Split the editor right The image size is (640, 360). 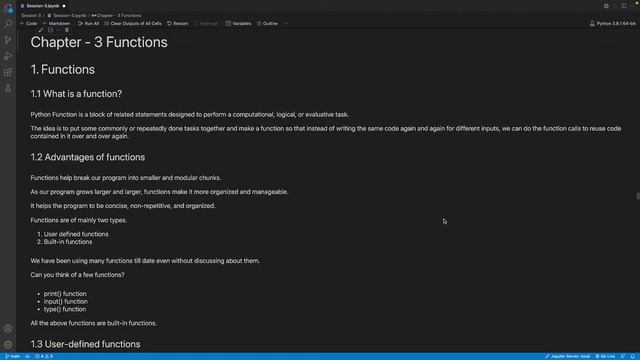(x=624, y=6)
